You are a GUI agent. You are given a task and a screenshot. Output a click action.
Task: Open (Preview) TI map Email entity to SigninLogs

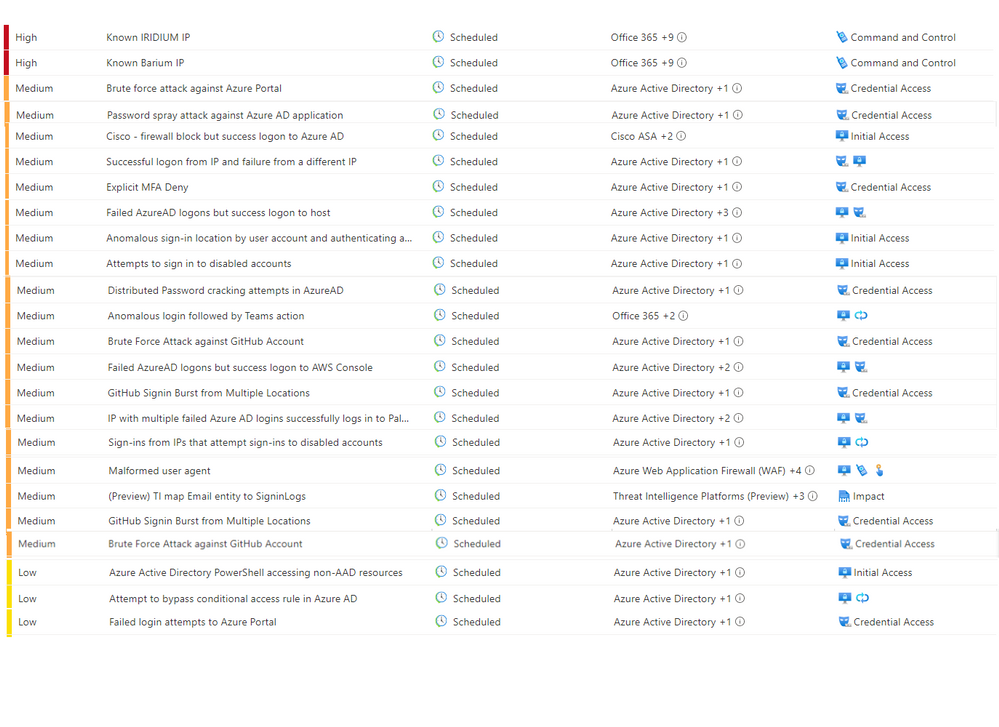coord(207,496)
